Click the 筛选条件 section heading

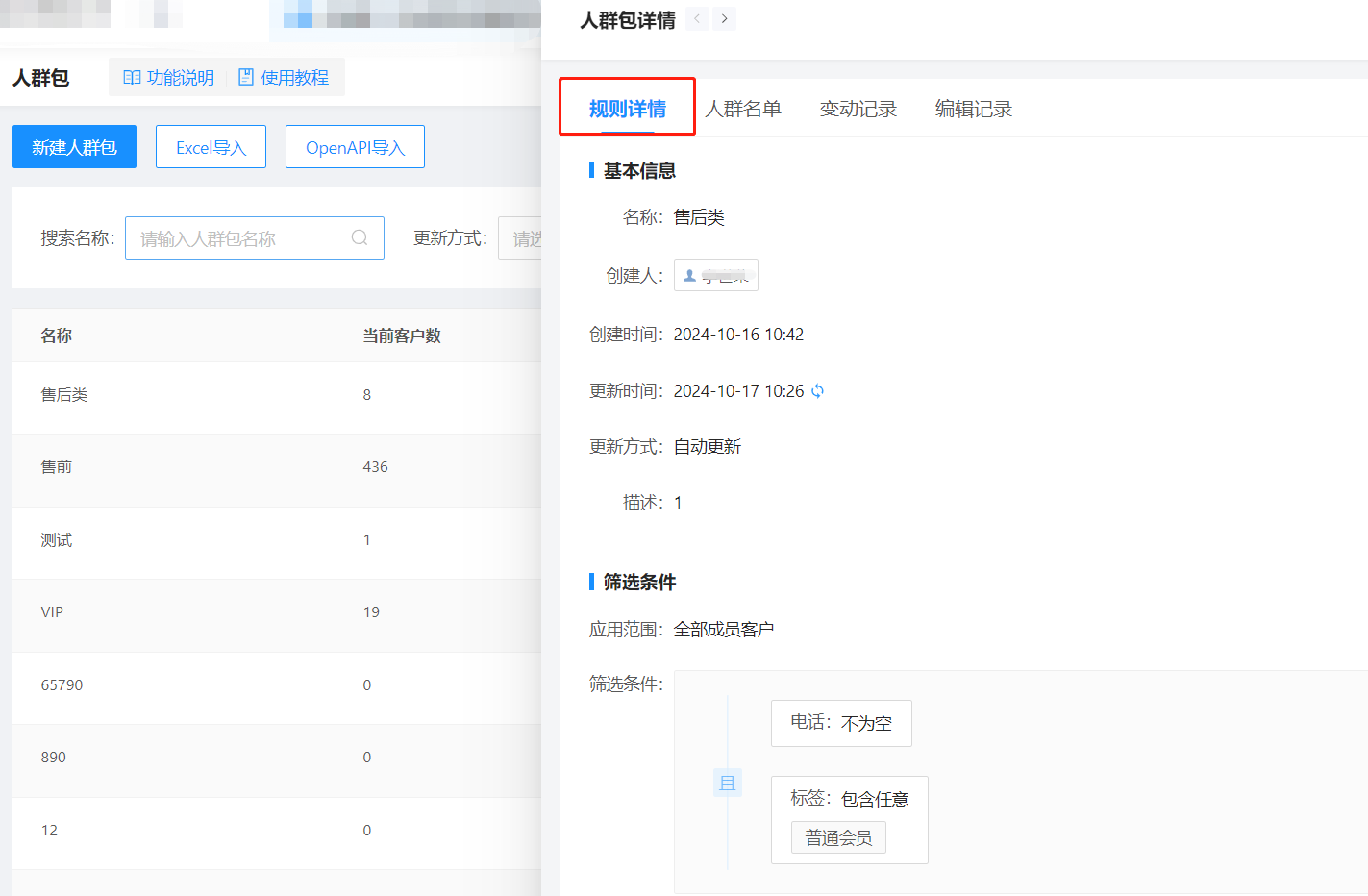pos(639,583)
